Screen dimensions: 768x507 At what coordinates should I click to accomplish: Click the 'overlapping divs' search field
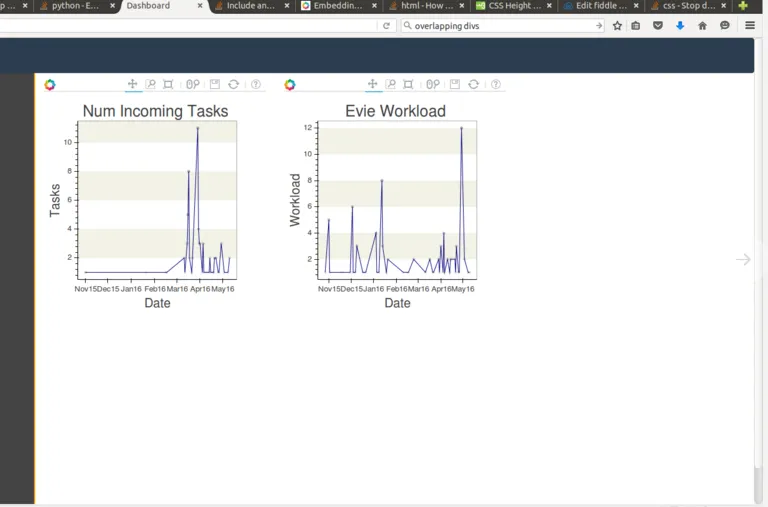coord(502,26)
